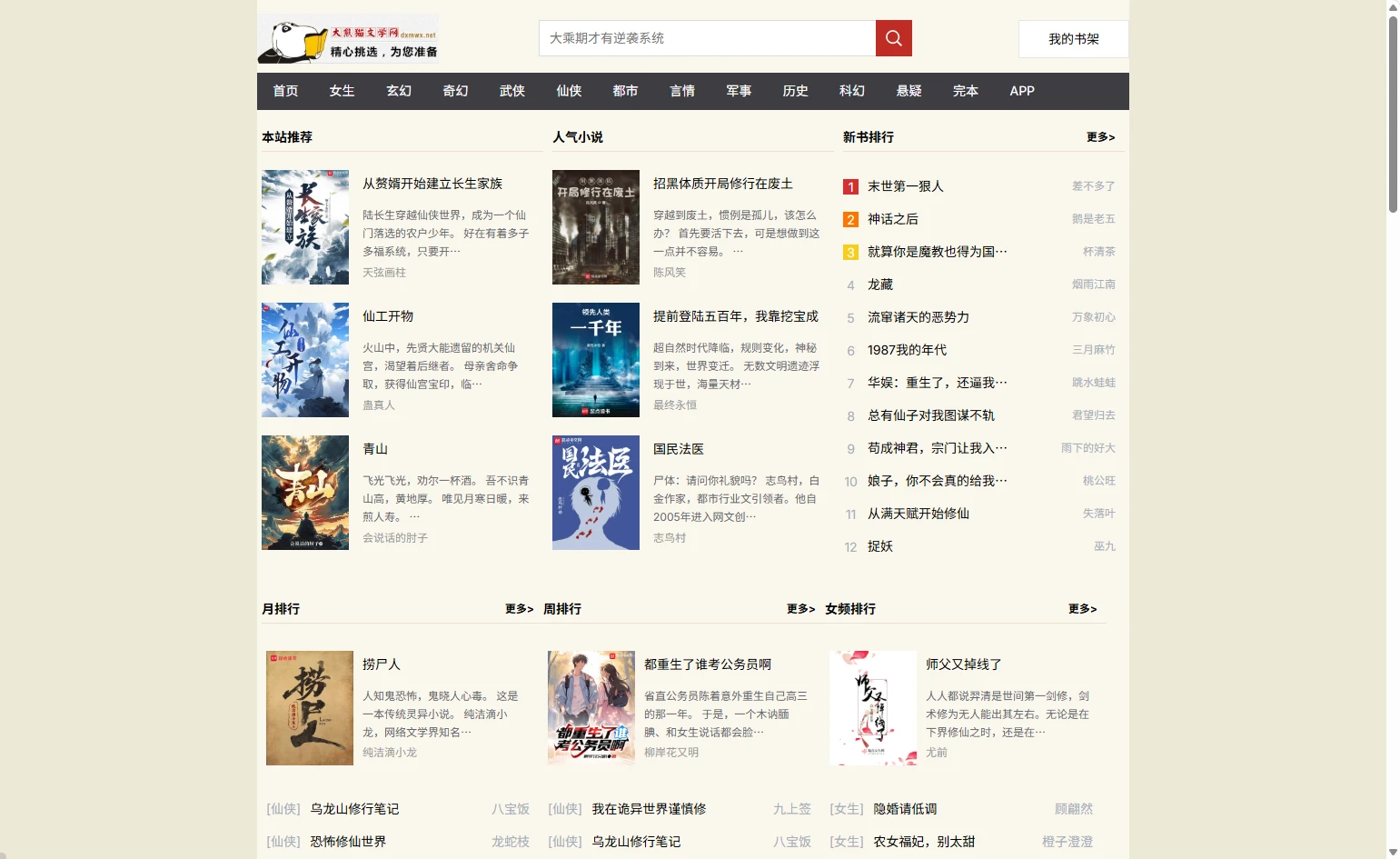This screenshot has width=1400, height=859.
Task: Click the panda site logo
Action: 348,40
